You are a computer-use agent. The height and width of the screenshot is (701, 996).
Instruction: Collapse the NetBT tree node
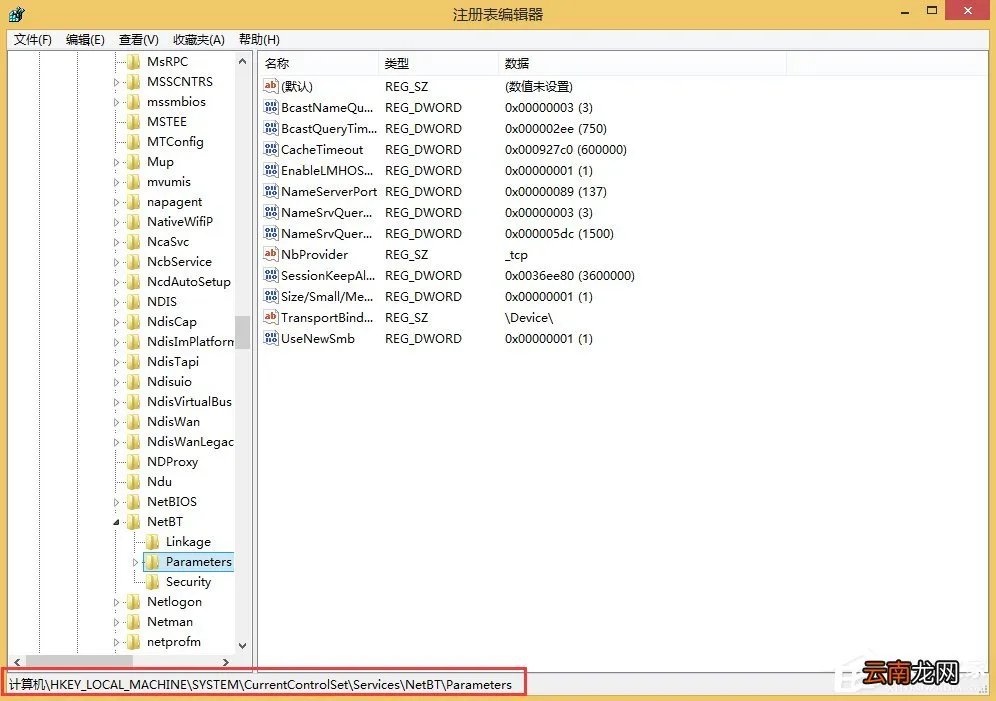[117, 521]
